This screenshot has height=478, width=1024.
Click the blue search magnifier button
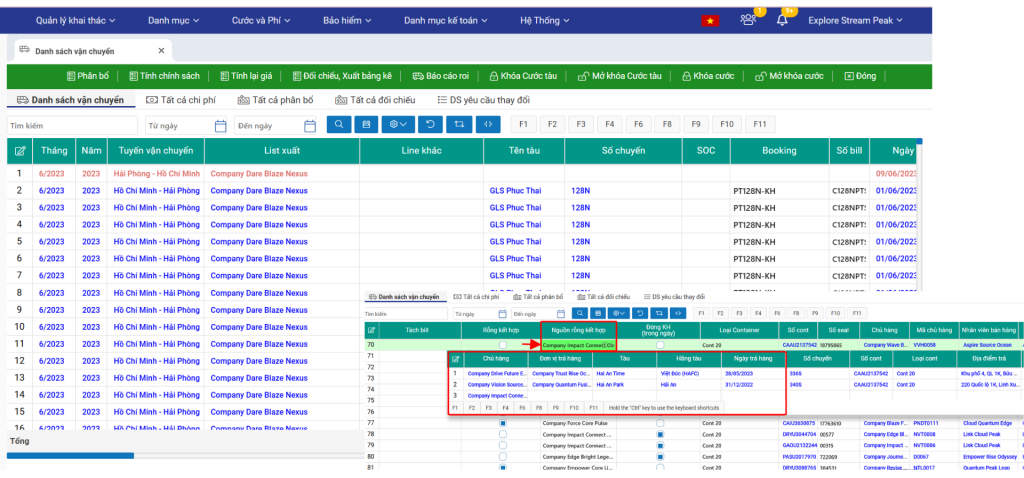point(339,125)
